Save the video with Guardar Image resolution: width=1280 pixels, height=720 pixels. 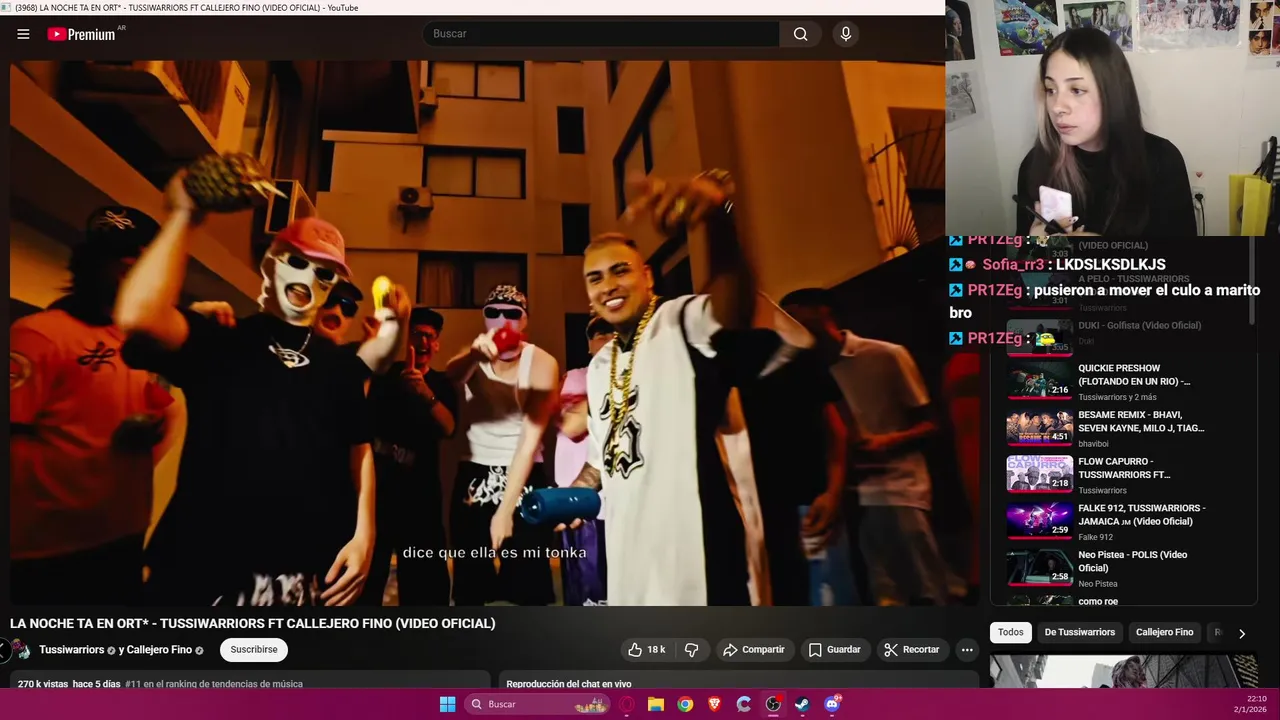pos(835,650)
